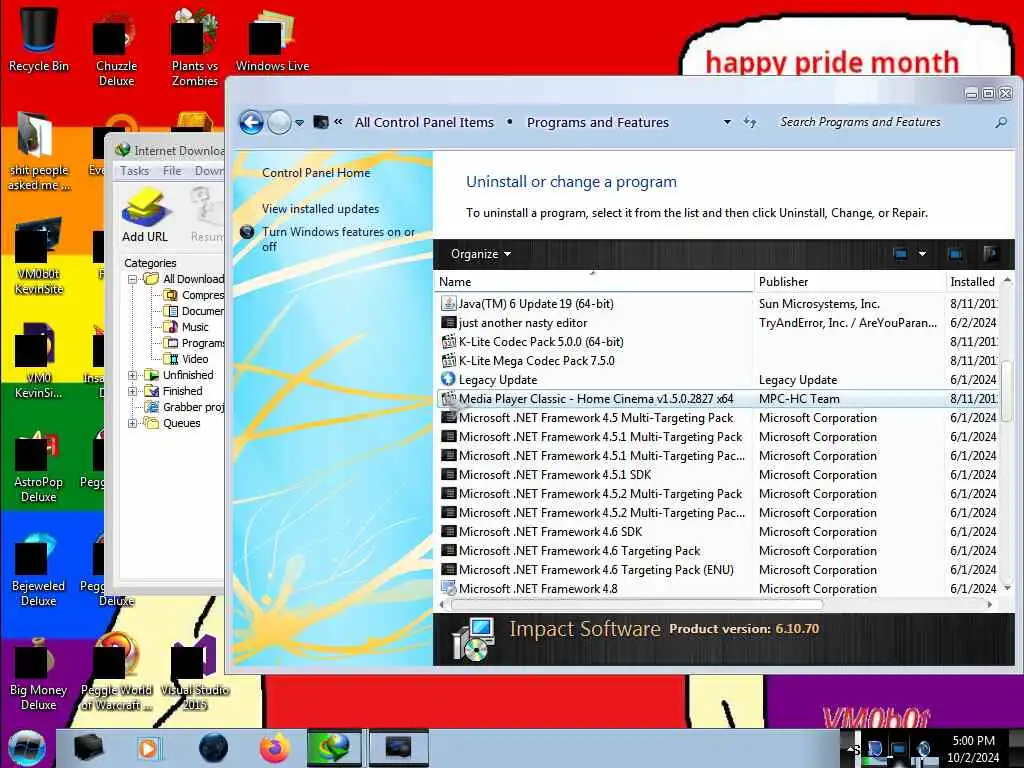This screenshot has height=768, width=1024.
Task: Open the media player taskbar icon
Action: pos(148,748)
